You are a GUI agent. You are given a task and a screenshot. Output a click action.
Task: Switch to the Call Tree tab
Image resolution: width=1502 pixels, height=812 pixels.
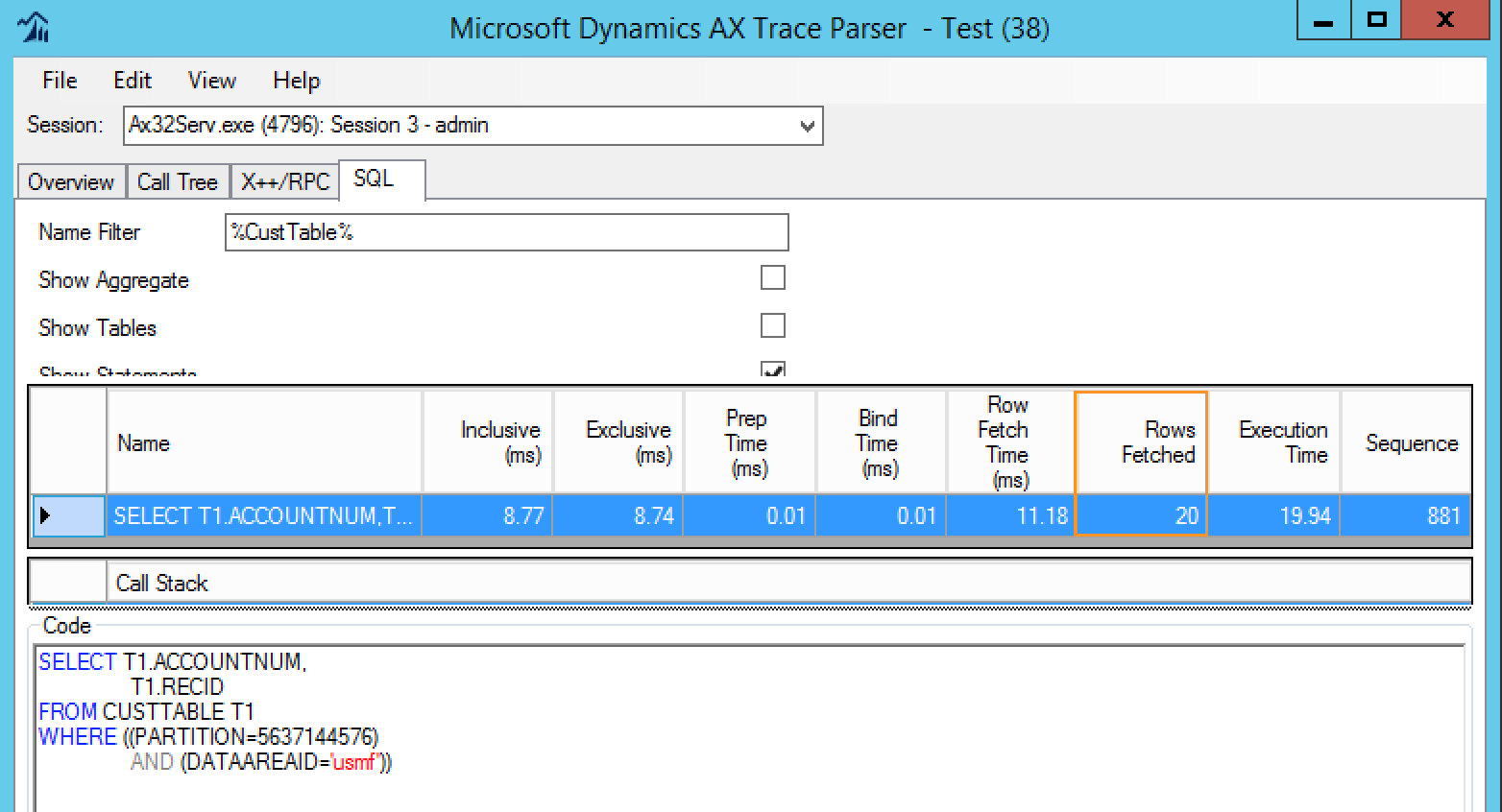178,181
